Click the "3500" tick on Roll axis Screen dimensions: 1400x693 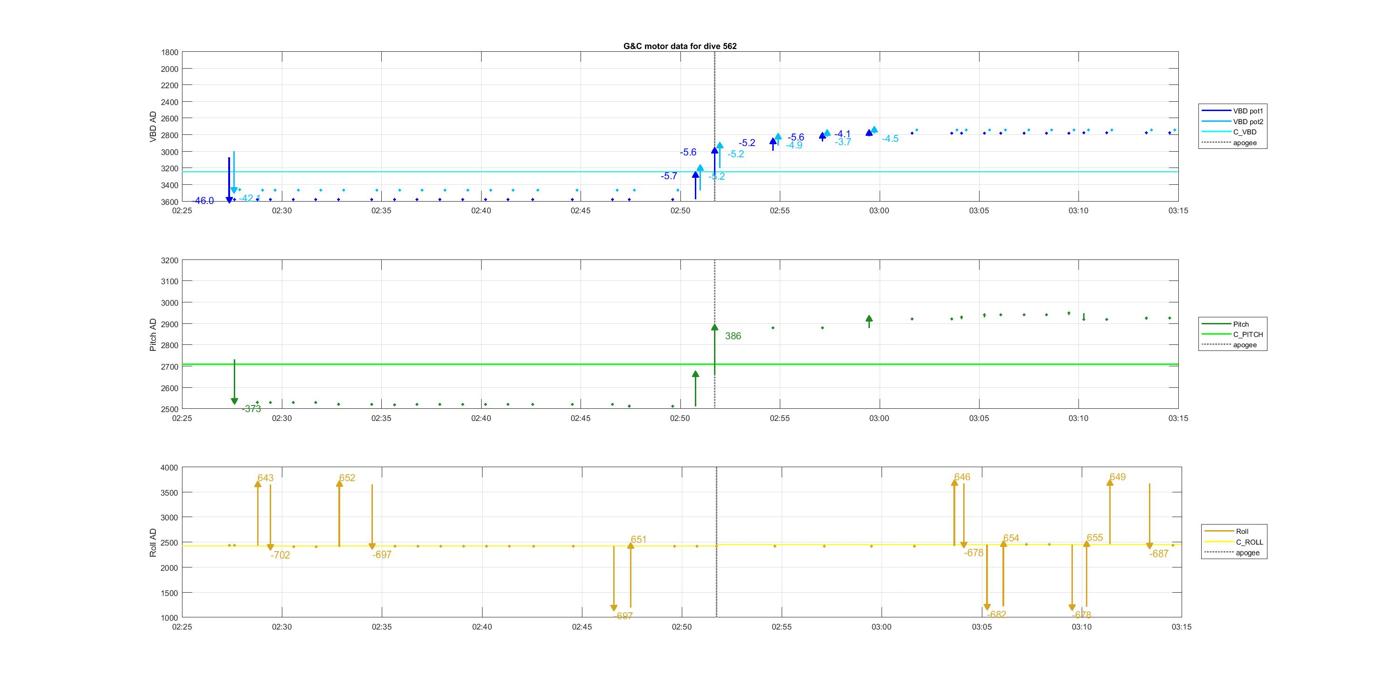[x=170, y=493]
